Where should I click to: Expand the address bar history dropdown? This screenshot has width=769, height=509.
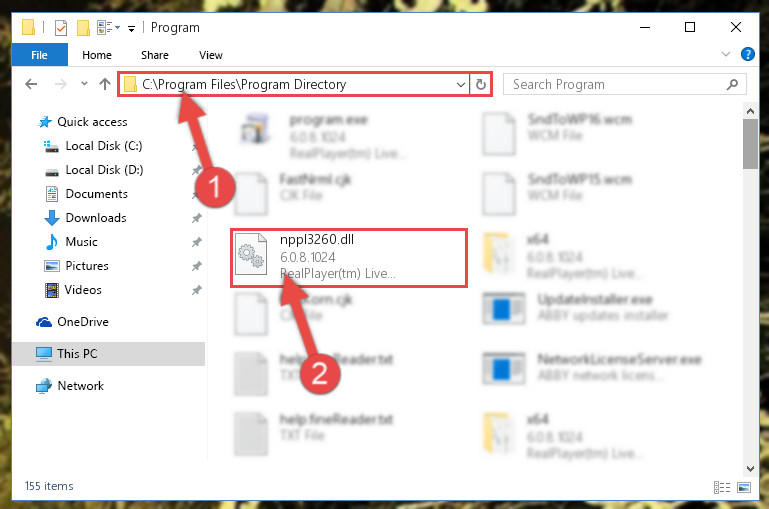tap(461, 84)
